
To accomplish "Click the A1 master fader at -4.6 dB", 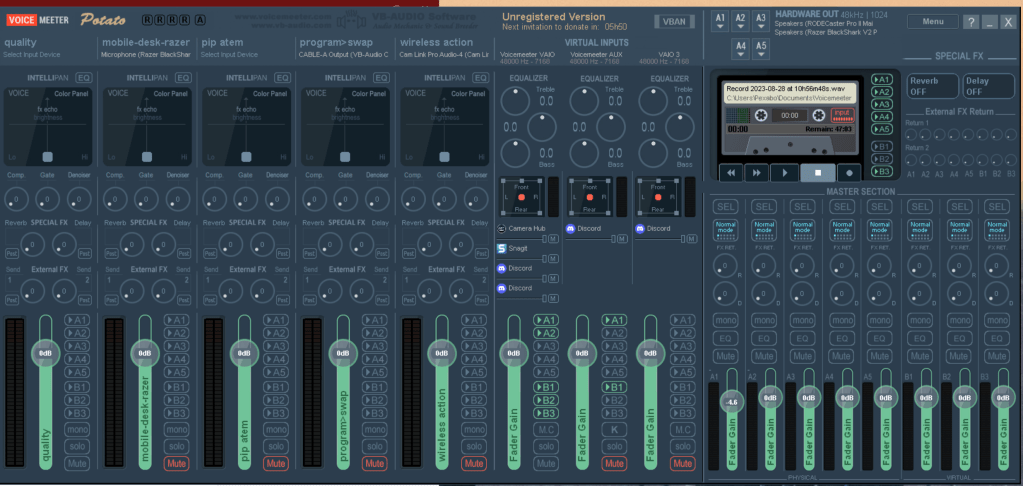I will (732, 402).
